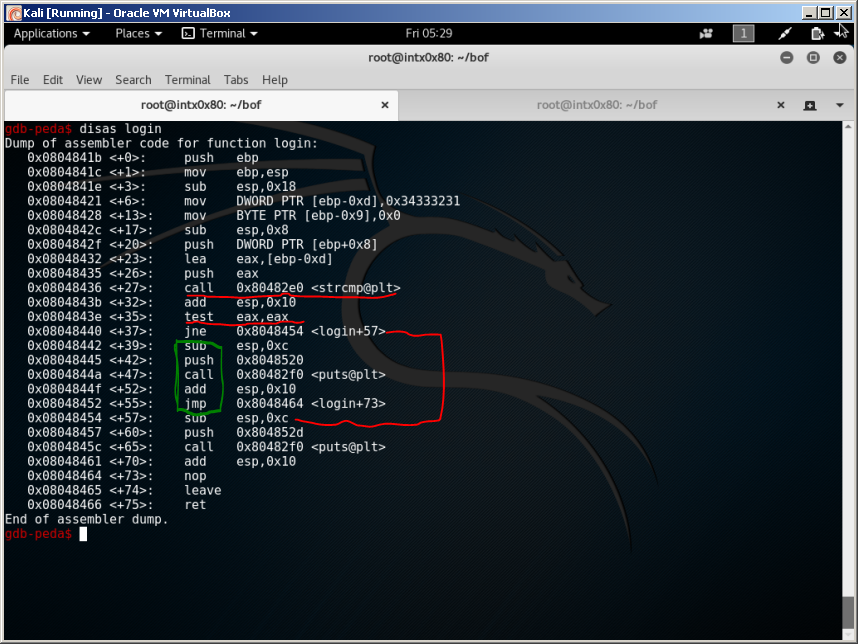
Task: Open the Places menu
Action: pyautogui.click(x=138, y=33)
